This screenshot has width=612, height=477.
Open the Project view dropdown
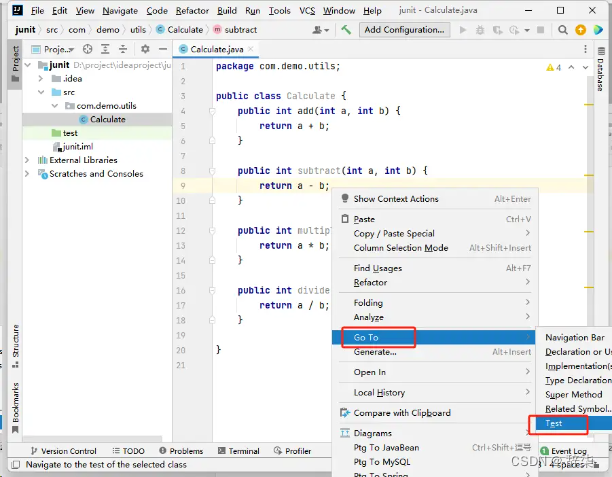pyautogui.click(x=53, y=49)
